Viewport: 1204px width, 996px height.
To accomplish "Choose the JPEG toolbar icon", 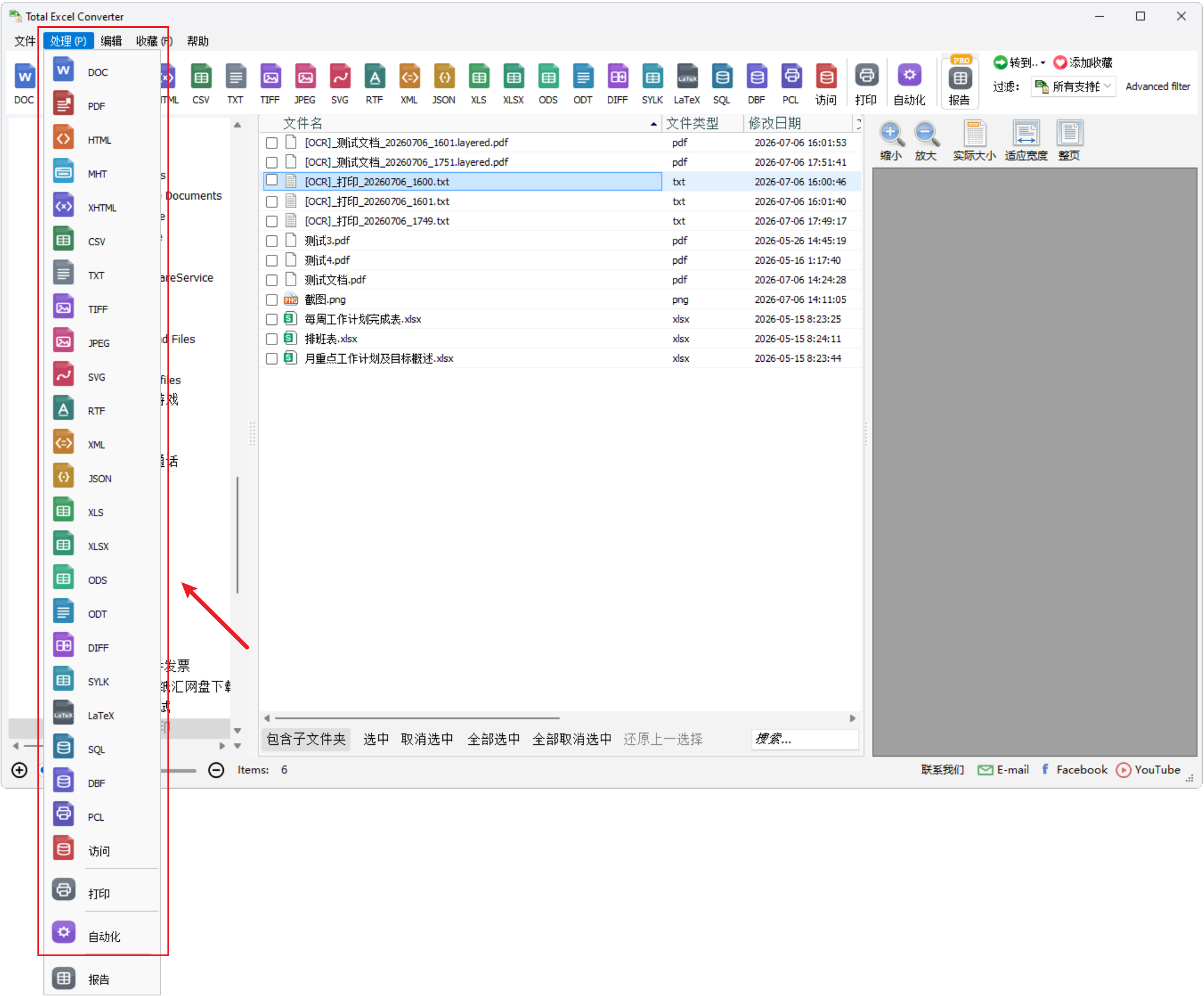I will click(x=305, y=84).
